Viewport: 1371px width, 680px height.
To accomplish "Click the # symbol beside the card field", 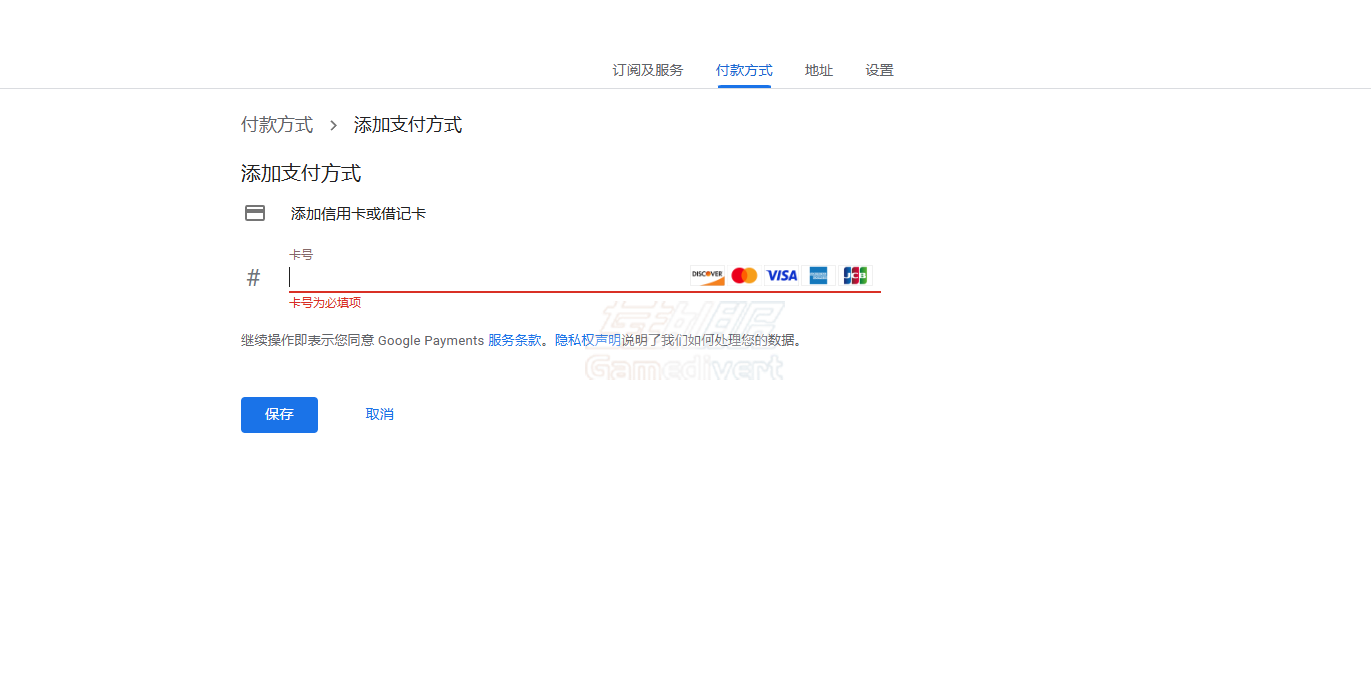I will tap(253, 277).
